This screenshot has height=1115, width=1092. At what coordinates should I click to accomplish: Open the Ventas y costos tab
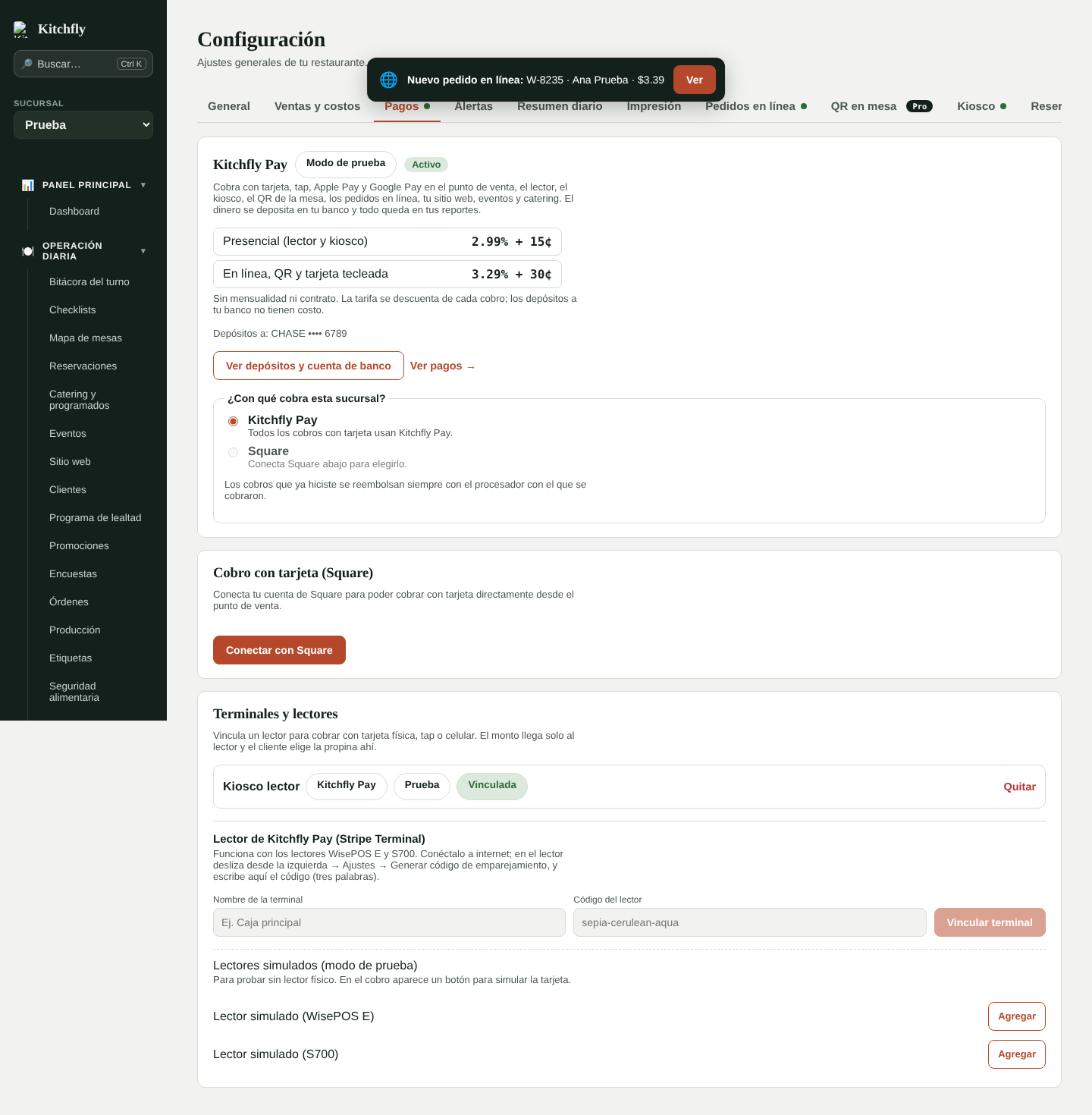317,106
